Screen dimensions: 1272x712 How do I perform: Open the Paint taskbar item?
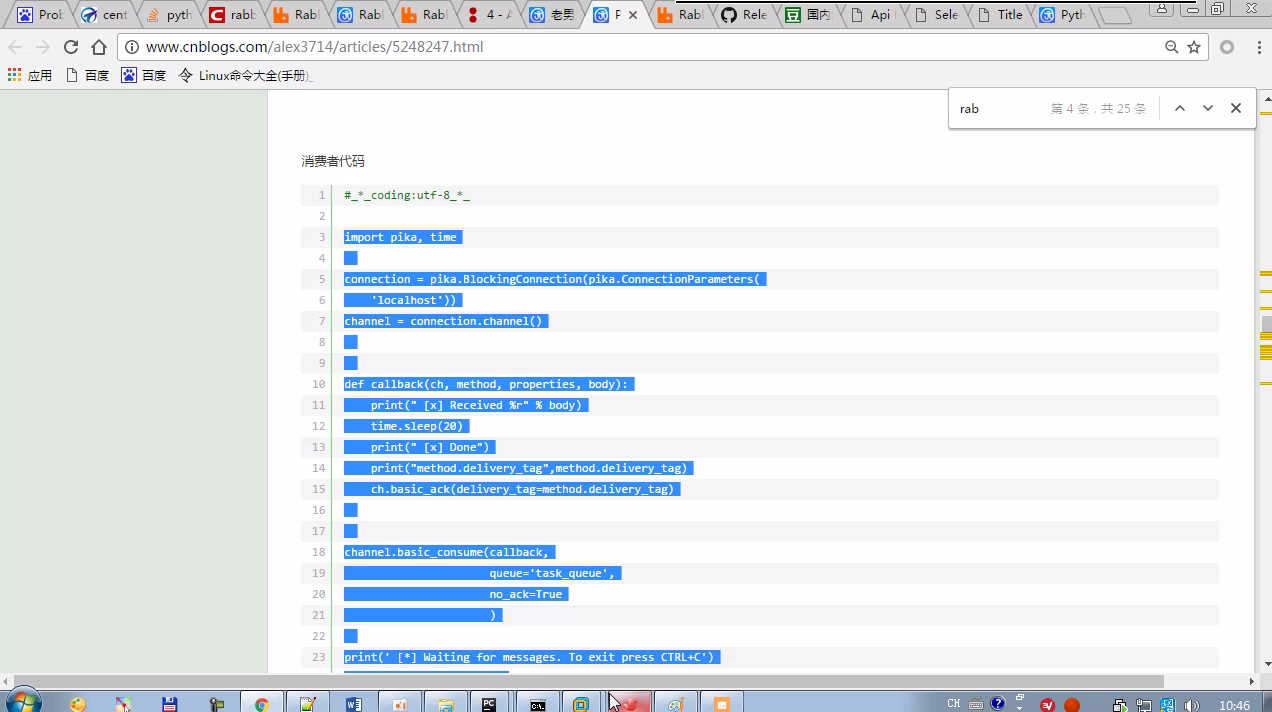click(x=676, y=704)
